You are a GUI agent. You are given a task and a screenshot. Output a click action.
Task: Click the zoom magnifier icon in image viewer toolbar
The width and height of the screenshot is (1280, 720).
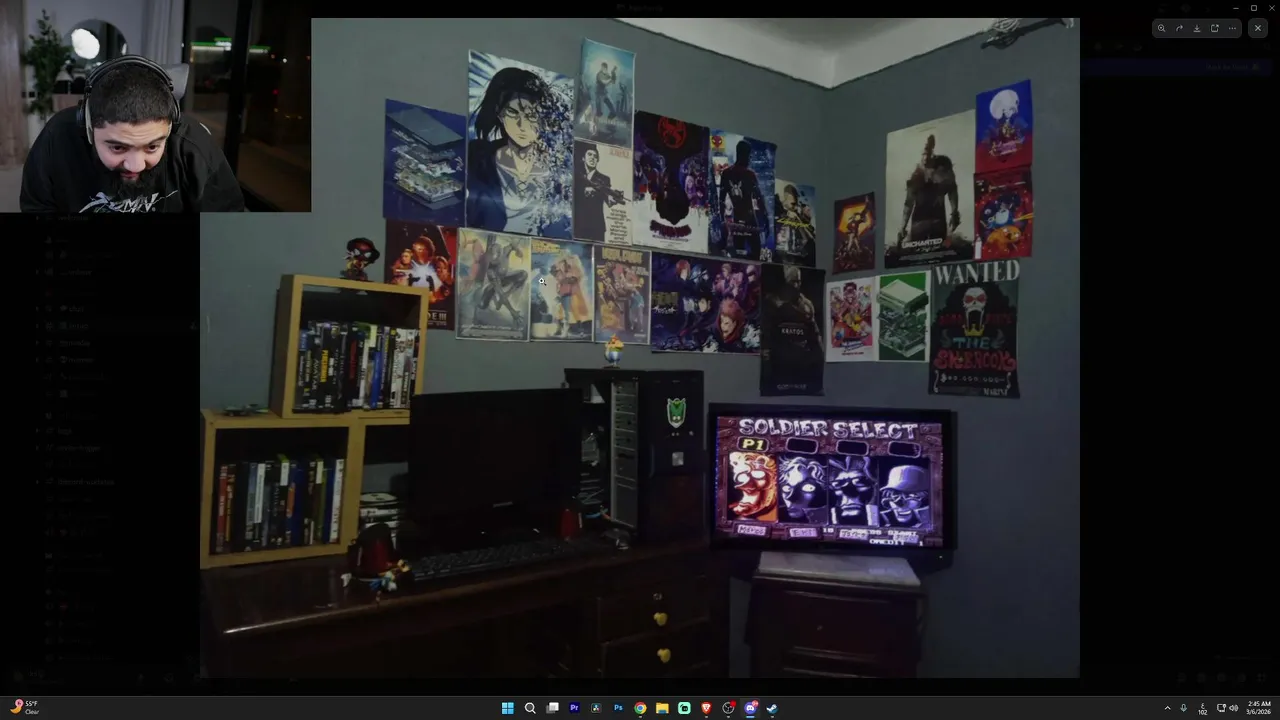[1161, 28]
